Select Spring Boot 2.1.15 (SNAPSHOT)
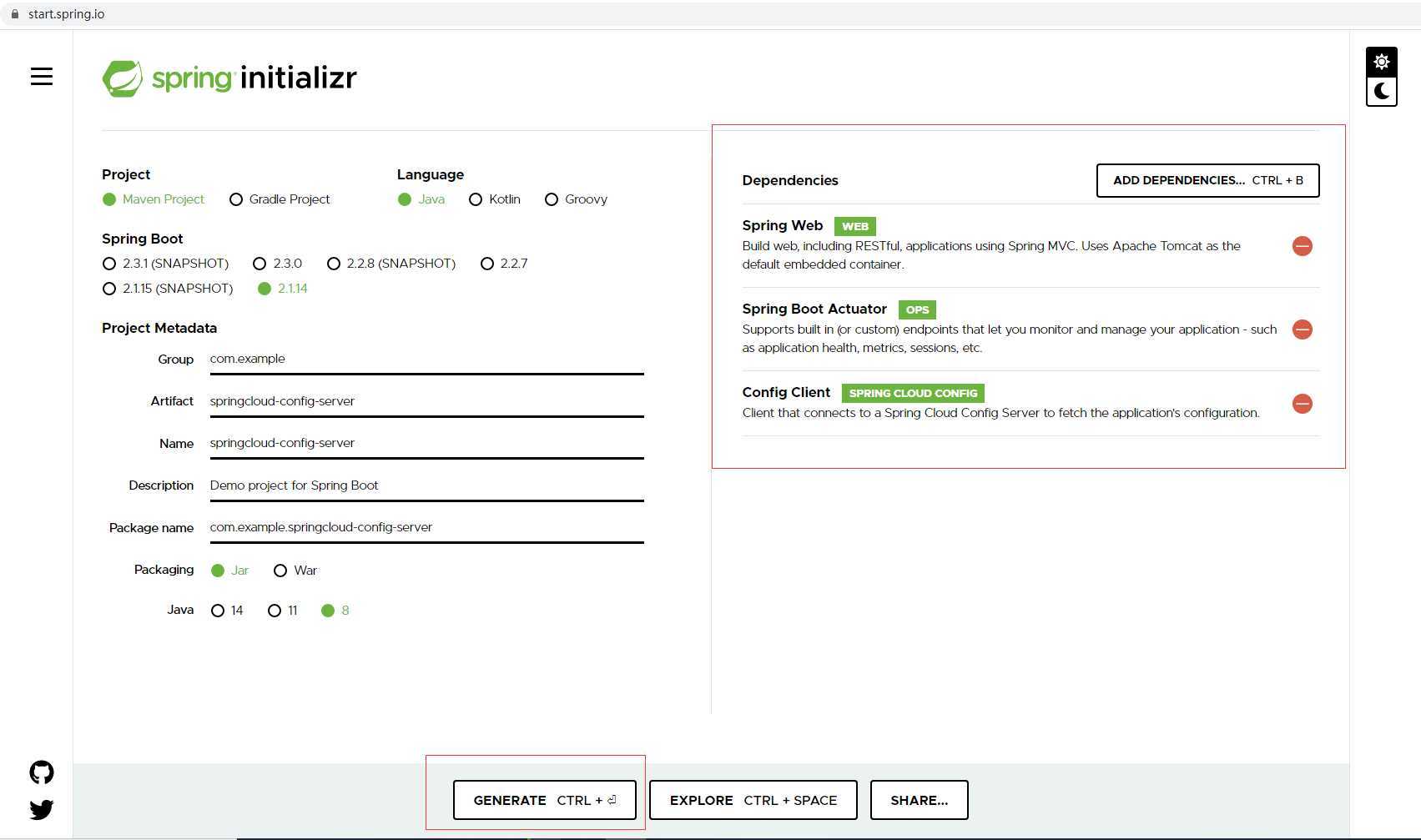This screenshot has width=1421, height=840. coord(168,289)
